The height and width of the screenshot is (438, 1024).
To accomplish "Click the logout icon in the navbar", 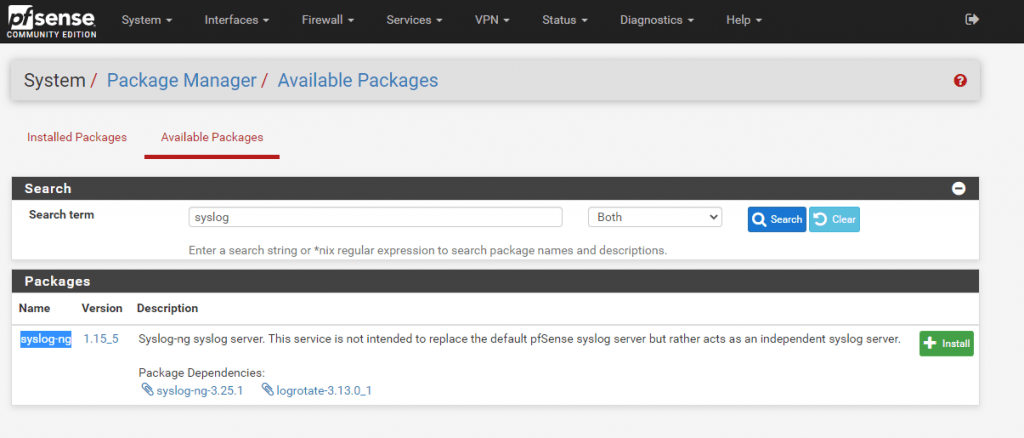I will (x=972, y=20).
